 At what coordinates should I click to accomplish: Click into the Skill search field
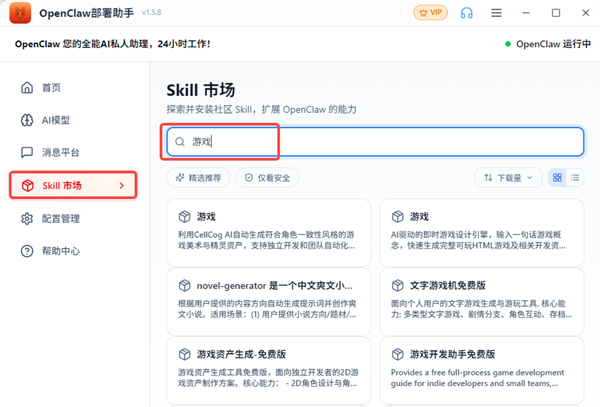[x=375, y=142]
